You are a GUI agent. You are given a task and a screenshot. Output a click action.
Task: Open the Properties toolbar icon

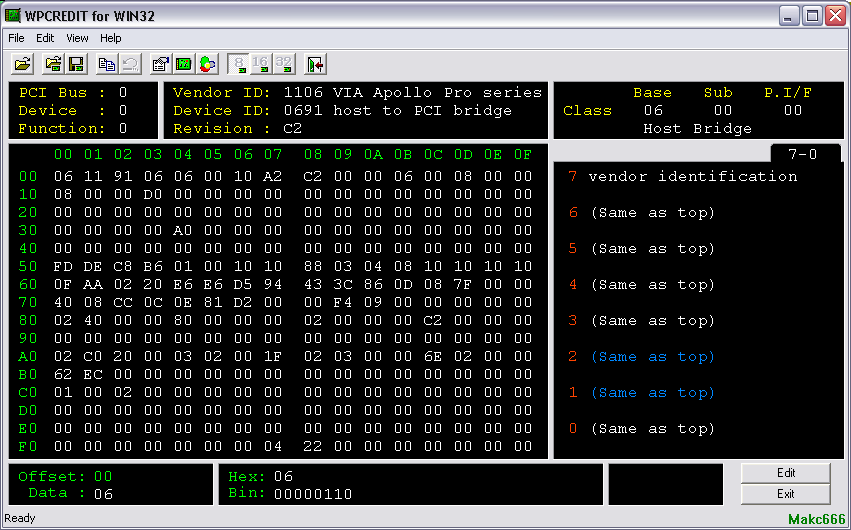click(x=160, y=64)
